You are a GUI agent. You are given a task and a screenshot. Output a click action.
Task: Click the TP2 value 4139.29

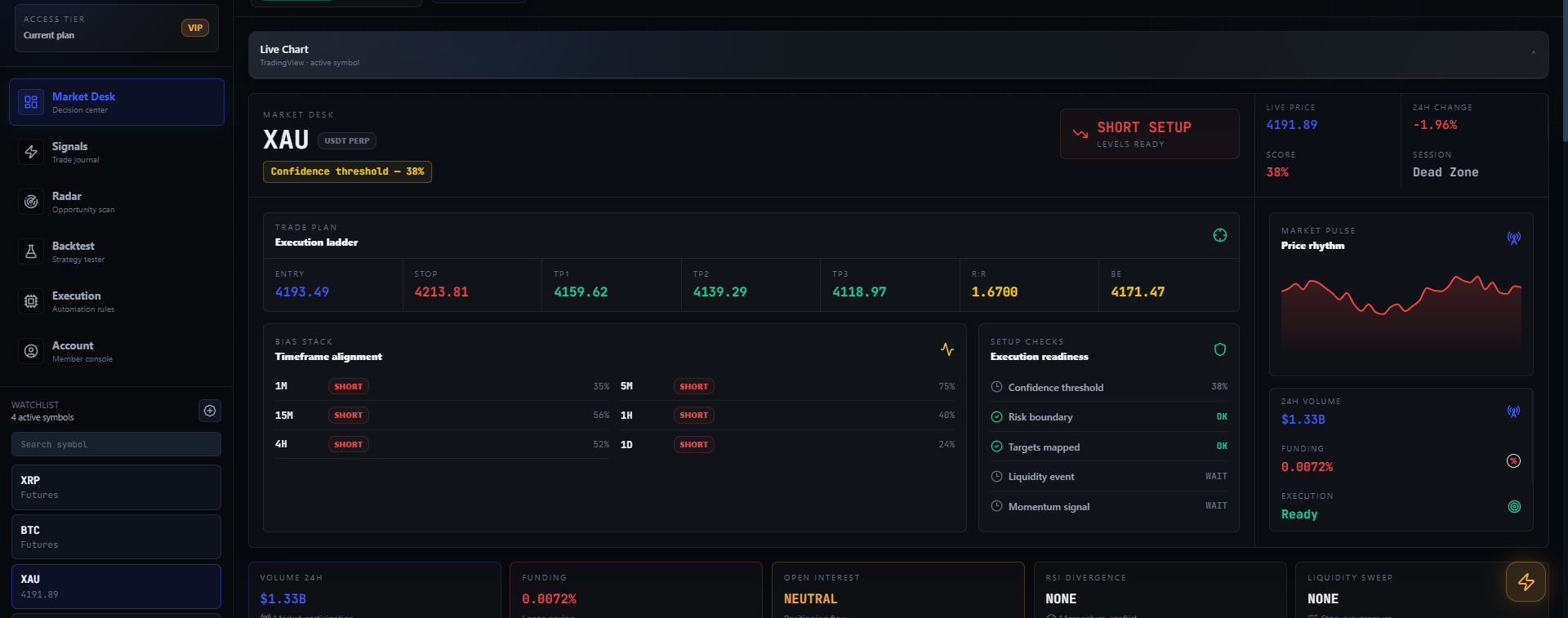click(x=720, y=292)
